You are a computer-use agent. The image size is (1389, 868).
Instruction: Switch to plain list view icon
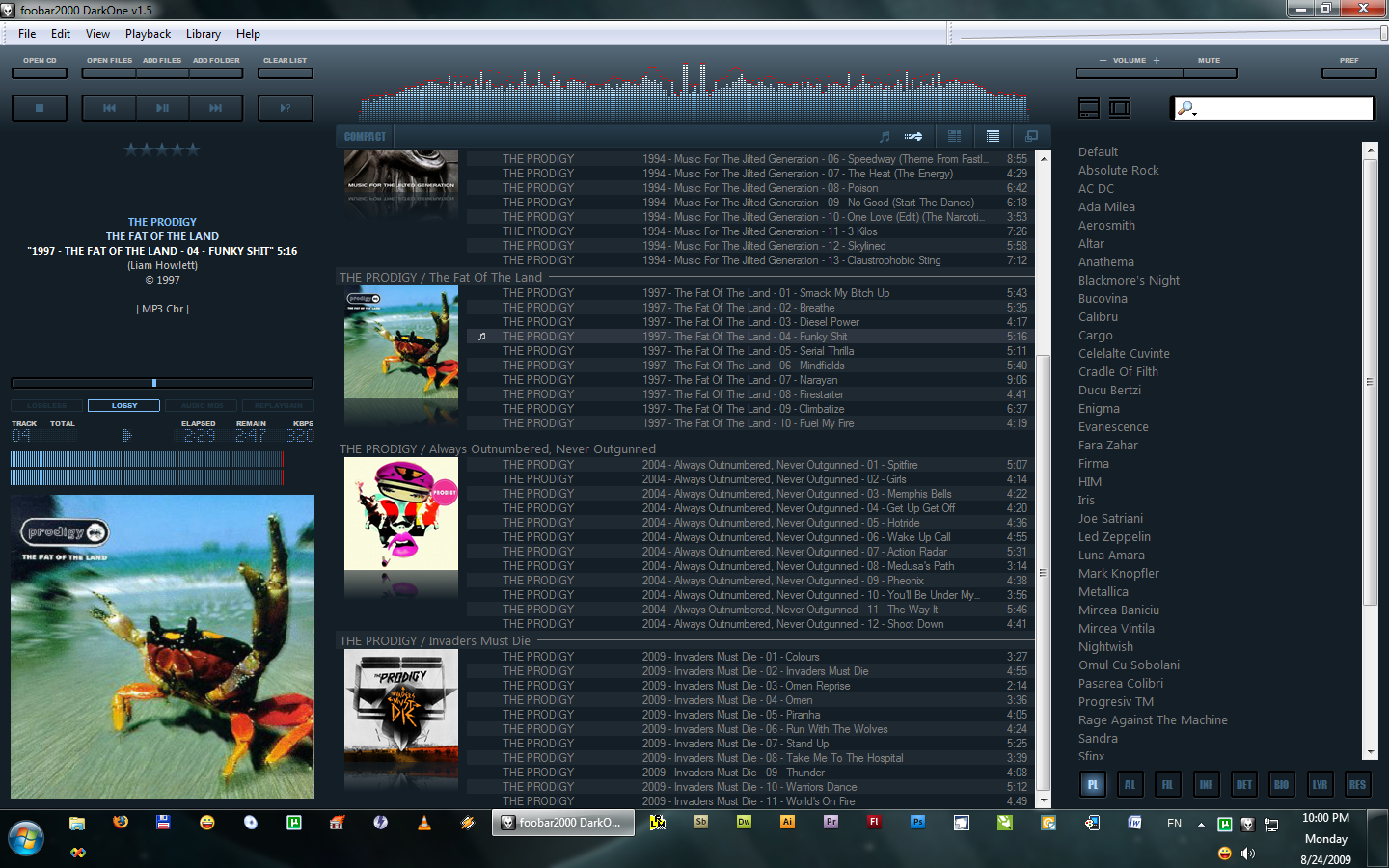pos(994,136)
